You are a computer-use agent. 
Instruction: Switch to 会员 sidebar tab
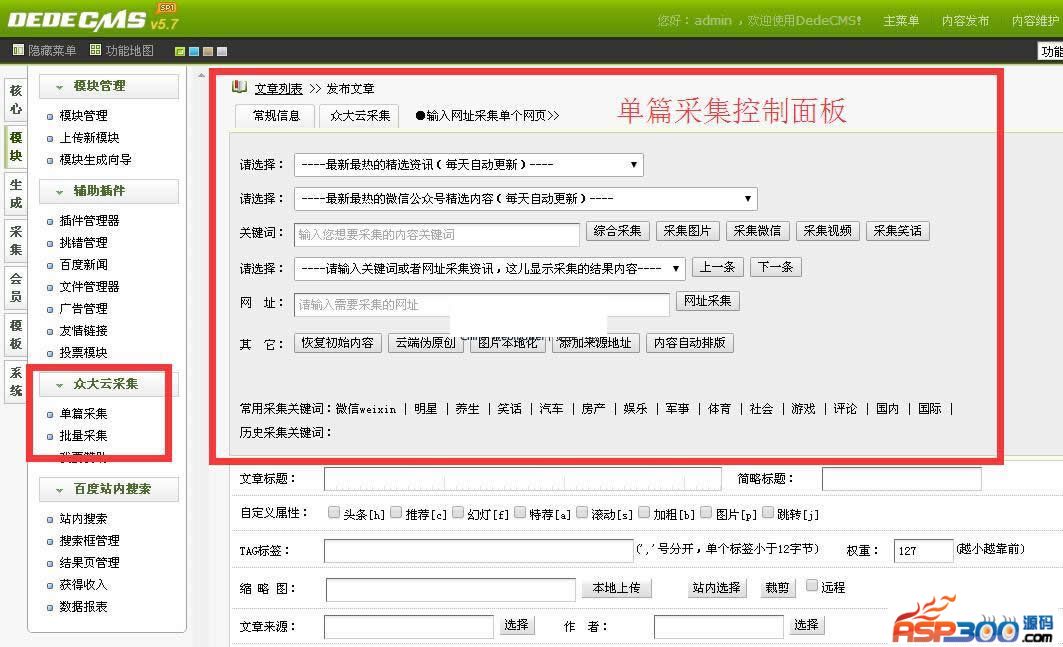(x=16, y=288)
